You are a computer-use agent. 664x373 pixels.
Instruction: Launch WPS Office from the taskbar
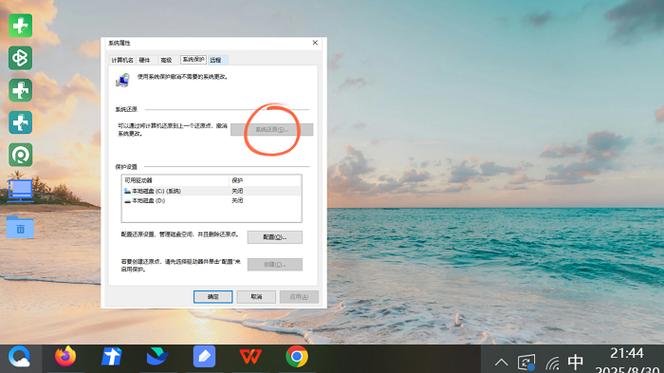[250, 356]
